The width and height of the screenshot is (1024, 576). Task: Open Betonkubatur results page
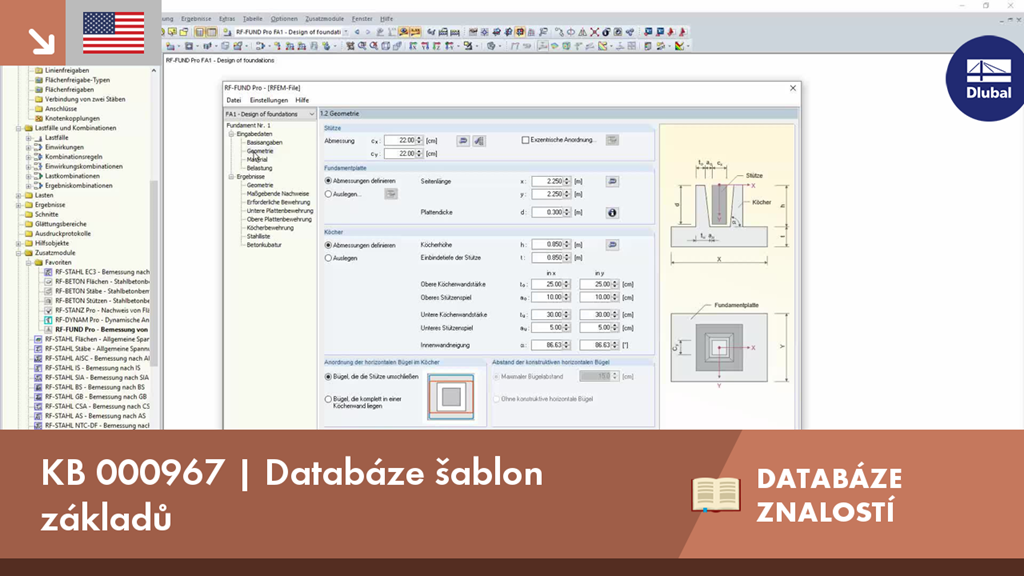click(264, 245)
